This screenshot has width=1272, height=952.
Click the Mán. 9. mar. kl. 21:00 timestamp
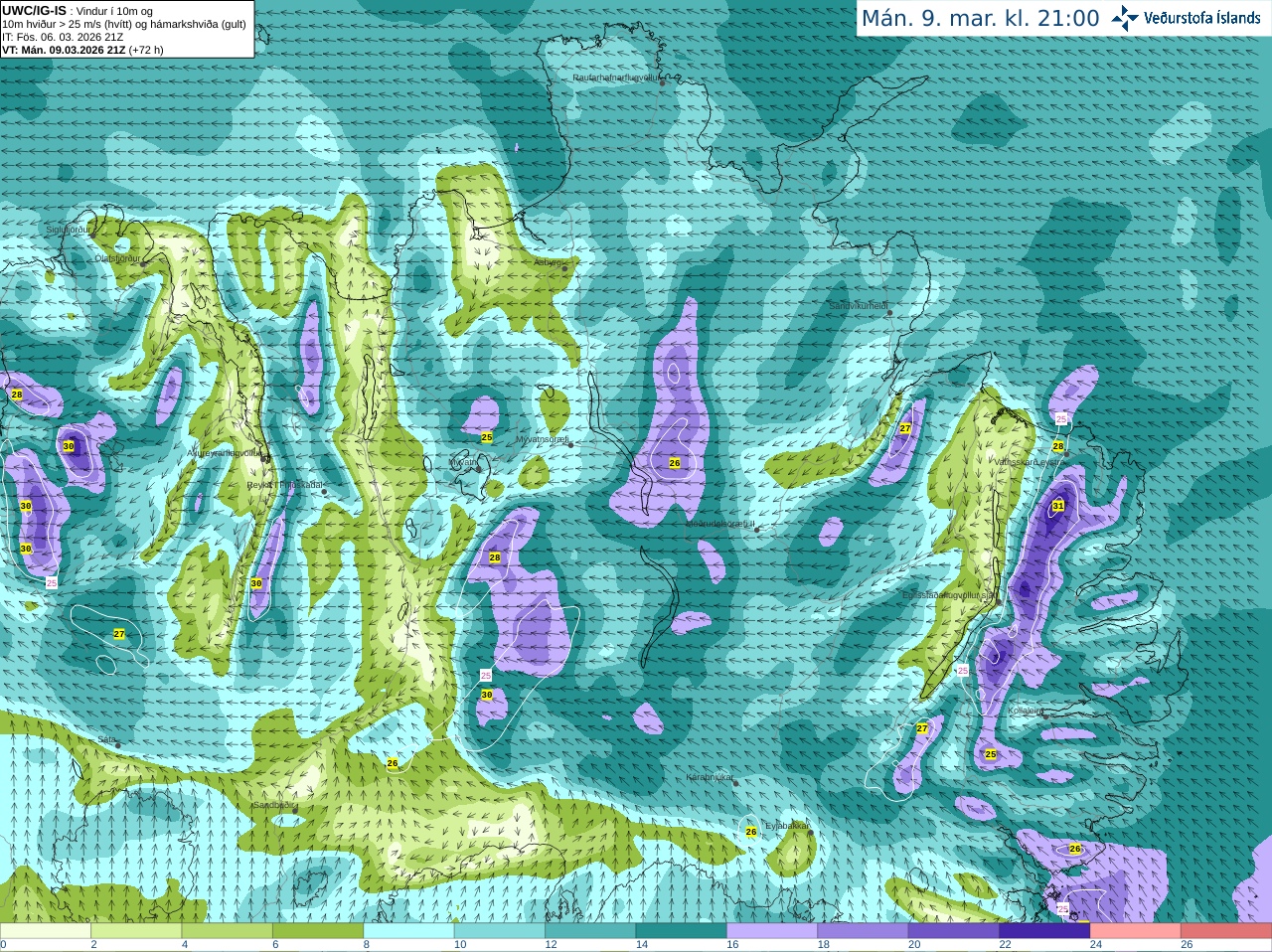point(980,19)
